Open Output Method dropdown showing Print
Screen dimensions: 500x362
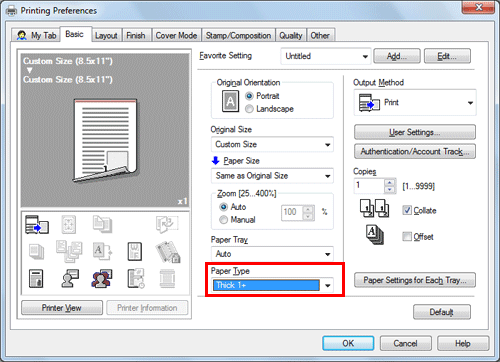(415, 103)
